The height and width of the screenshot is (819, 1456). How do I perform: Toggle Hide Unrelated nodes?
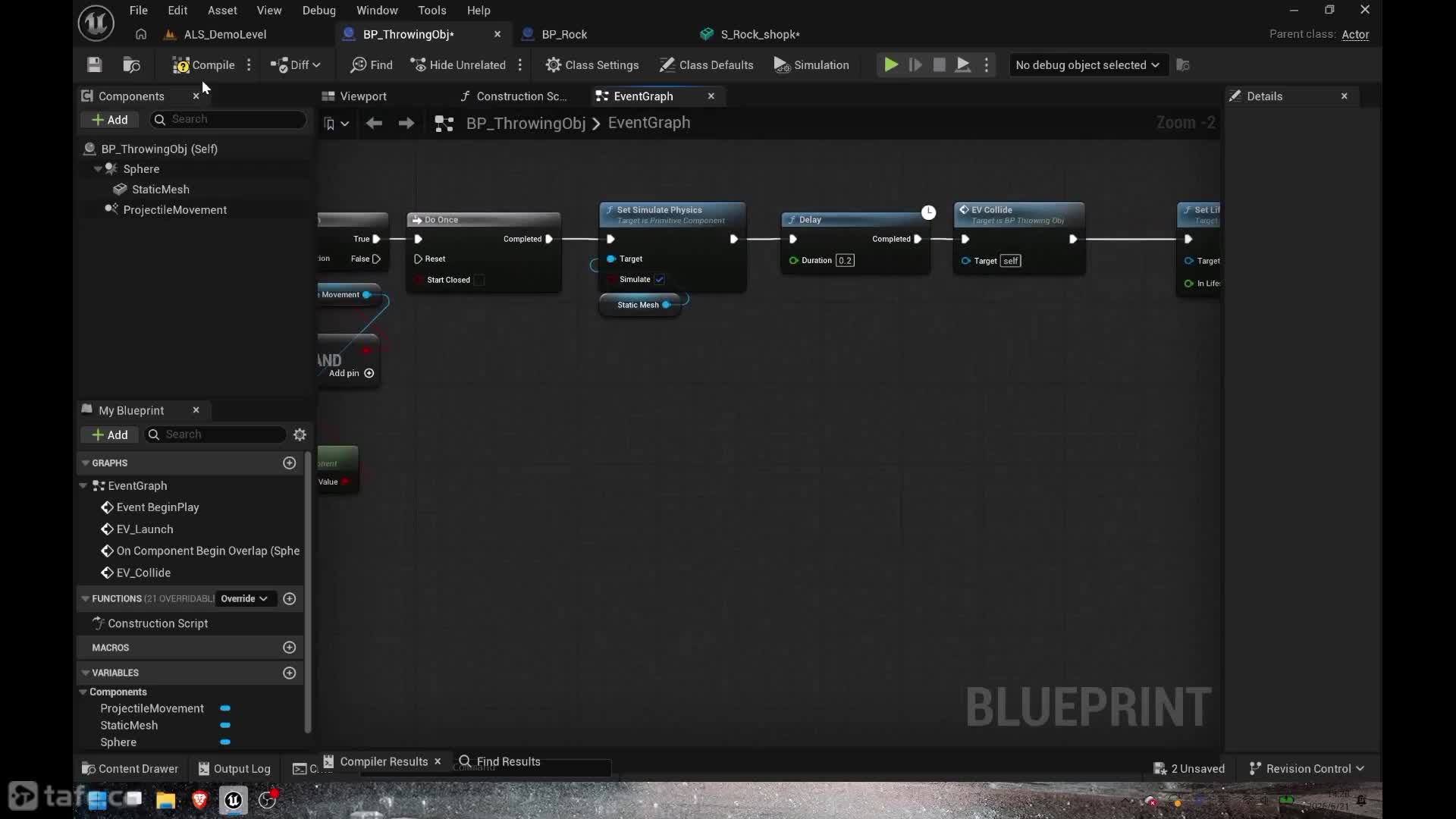pyautogui.click(x=458, y=65)
